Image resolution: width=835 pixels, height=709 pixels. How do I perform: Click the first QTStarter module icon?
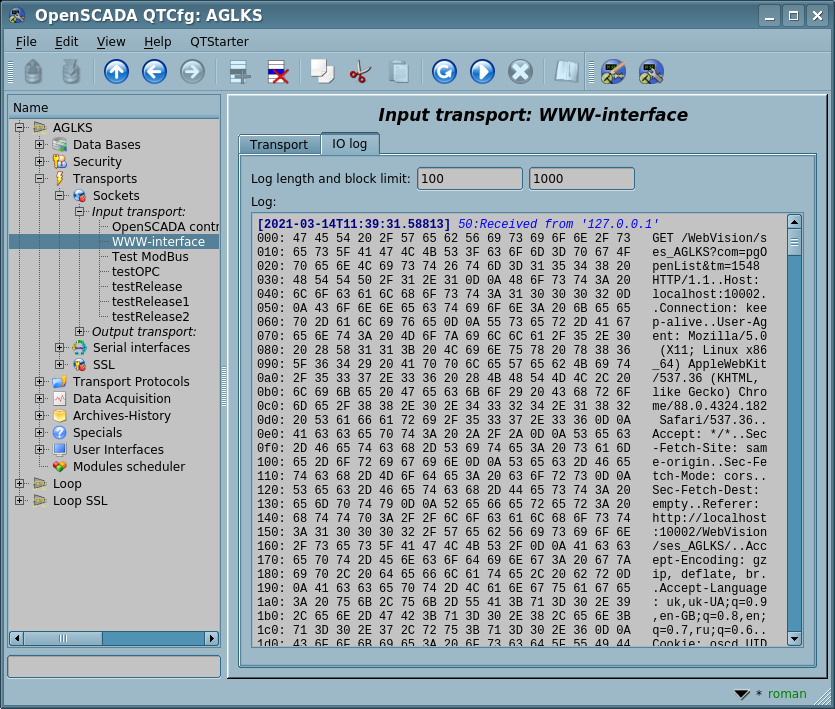(613, 72)
